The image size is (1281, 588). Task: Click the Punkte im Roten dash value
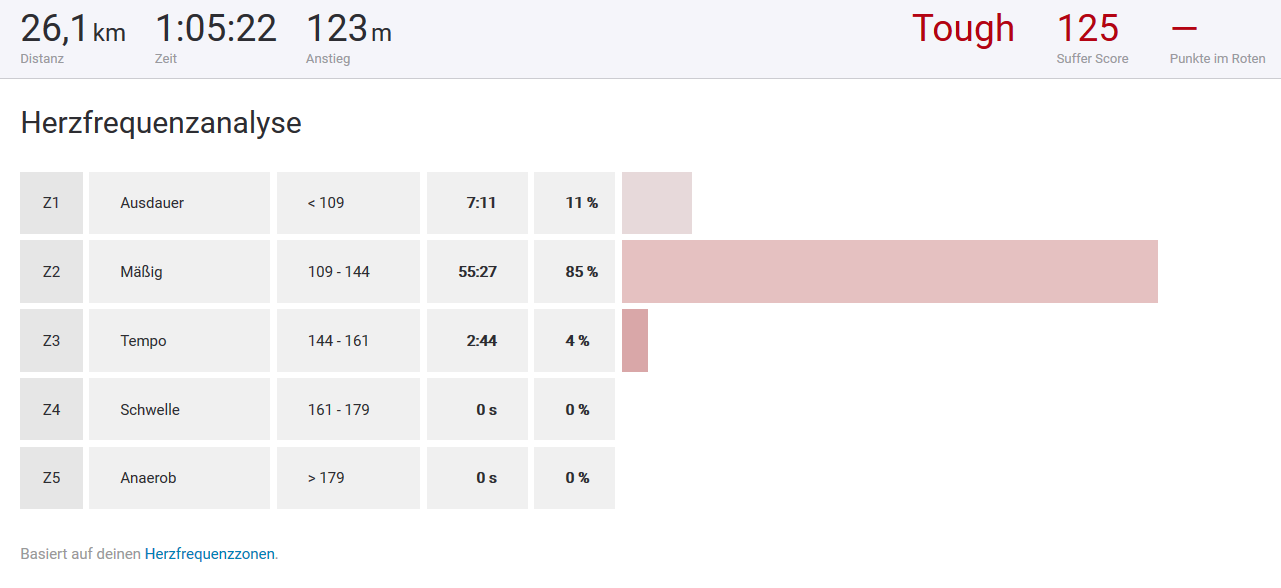tap(1183, 29)
